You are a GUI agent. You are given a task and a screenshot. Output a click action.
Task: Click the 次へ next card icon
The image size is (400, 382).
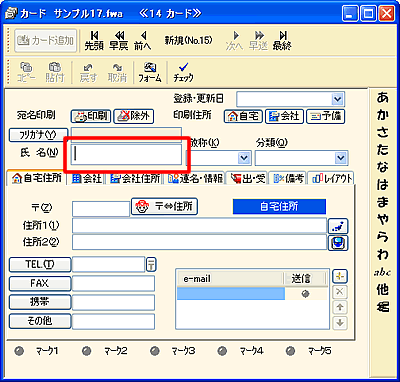coord(234,41)
